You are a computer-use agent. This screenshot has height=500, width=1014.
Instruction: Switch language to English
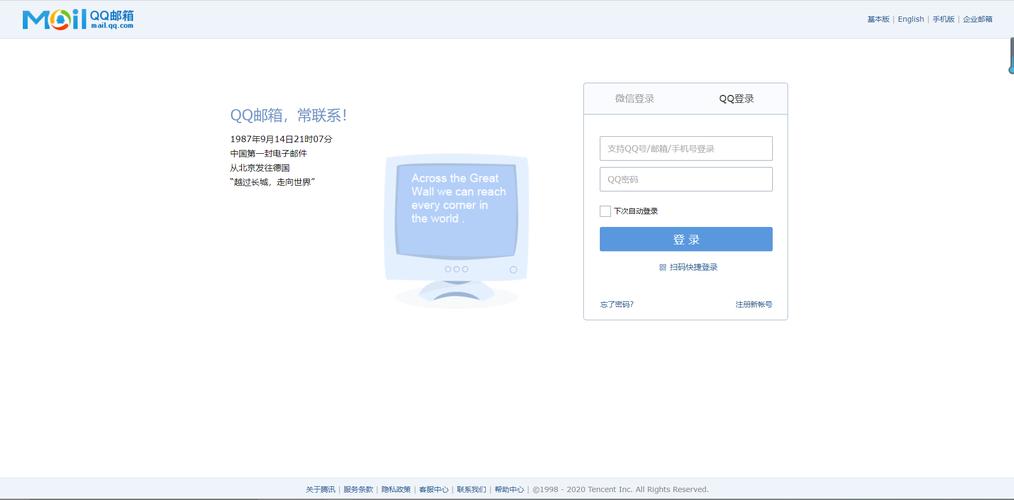(x=911, y=19)
